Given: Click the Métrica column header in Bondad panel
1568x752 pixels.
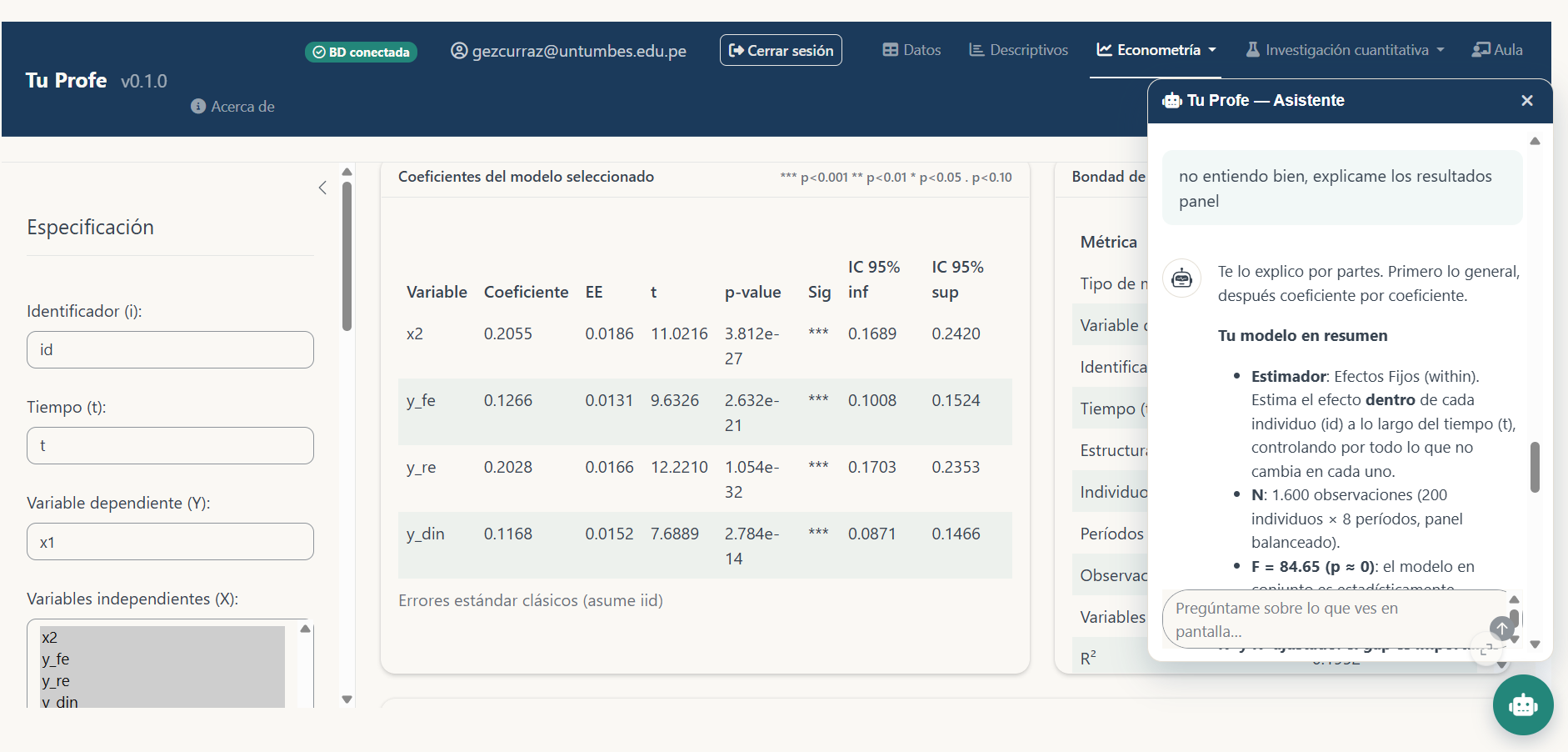Looking at the screenshot, I should tap(1108, 243).
